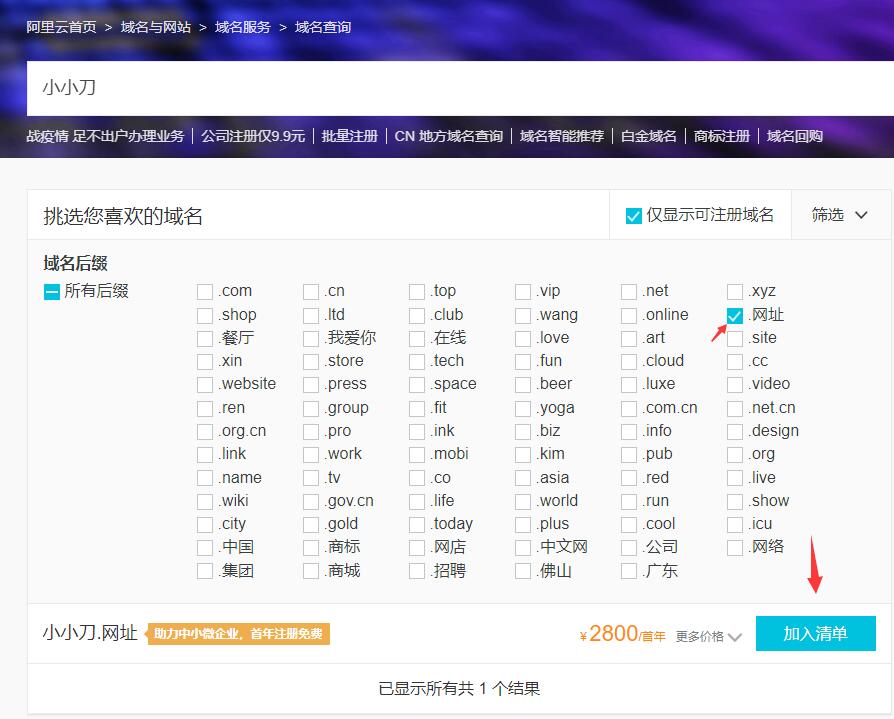Toggle 仅显示可注册域名 checkbox
This screenshot has height=719, width=894.
coord(633,215)
